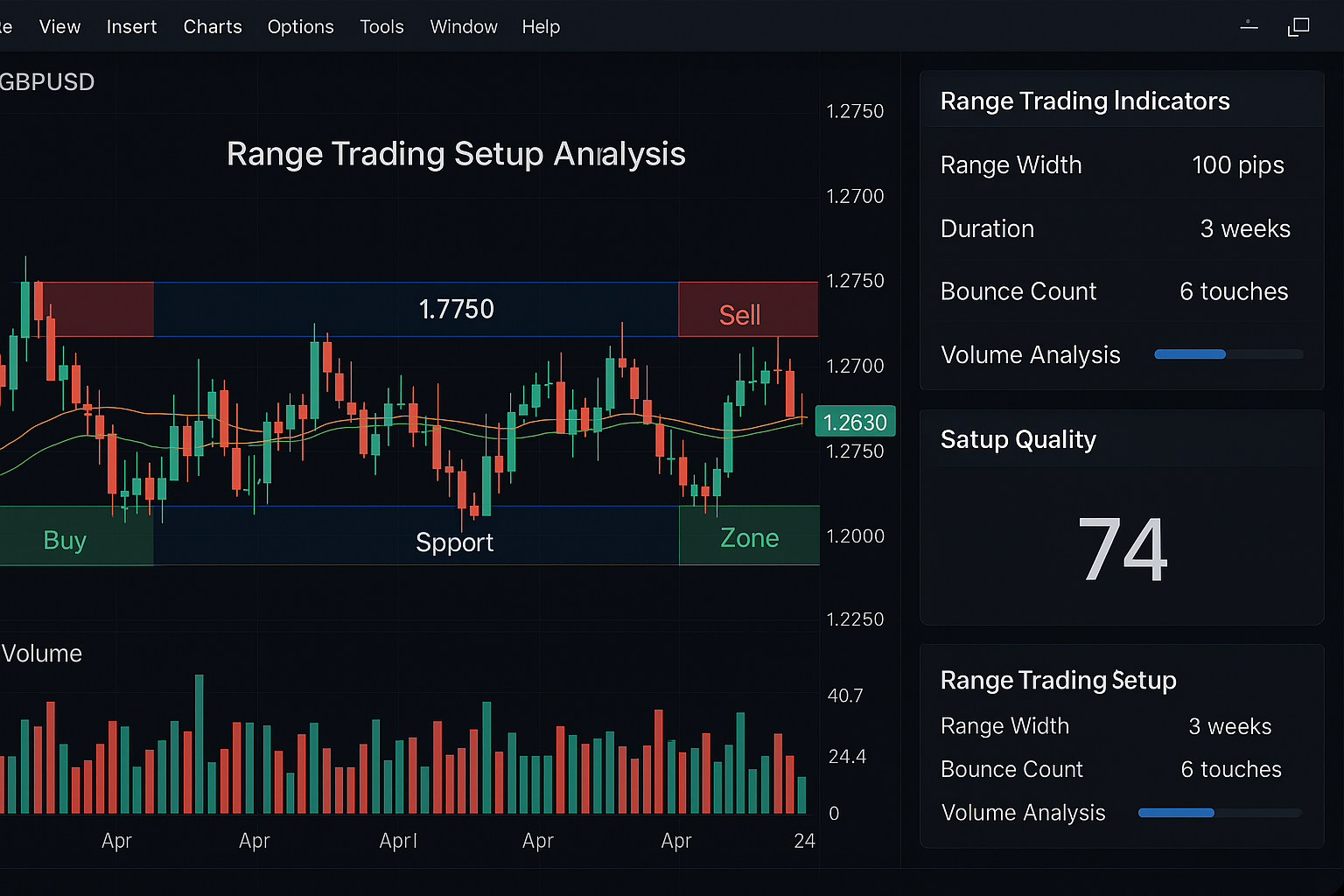Open the Tools menu
Viewport: 1344px width, 896px height.
[x=381, y=27]
